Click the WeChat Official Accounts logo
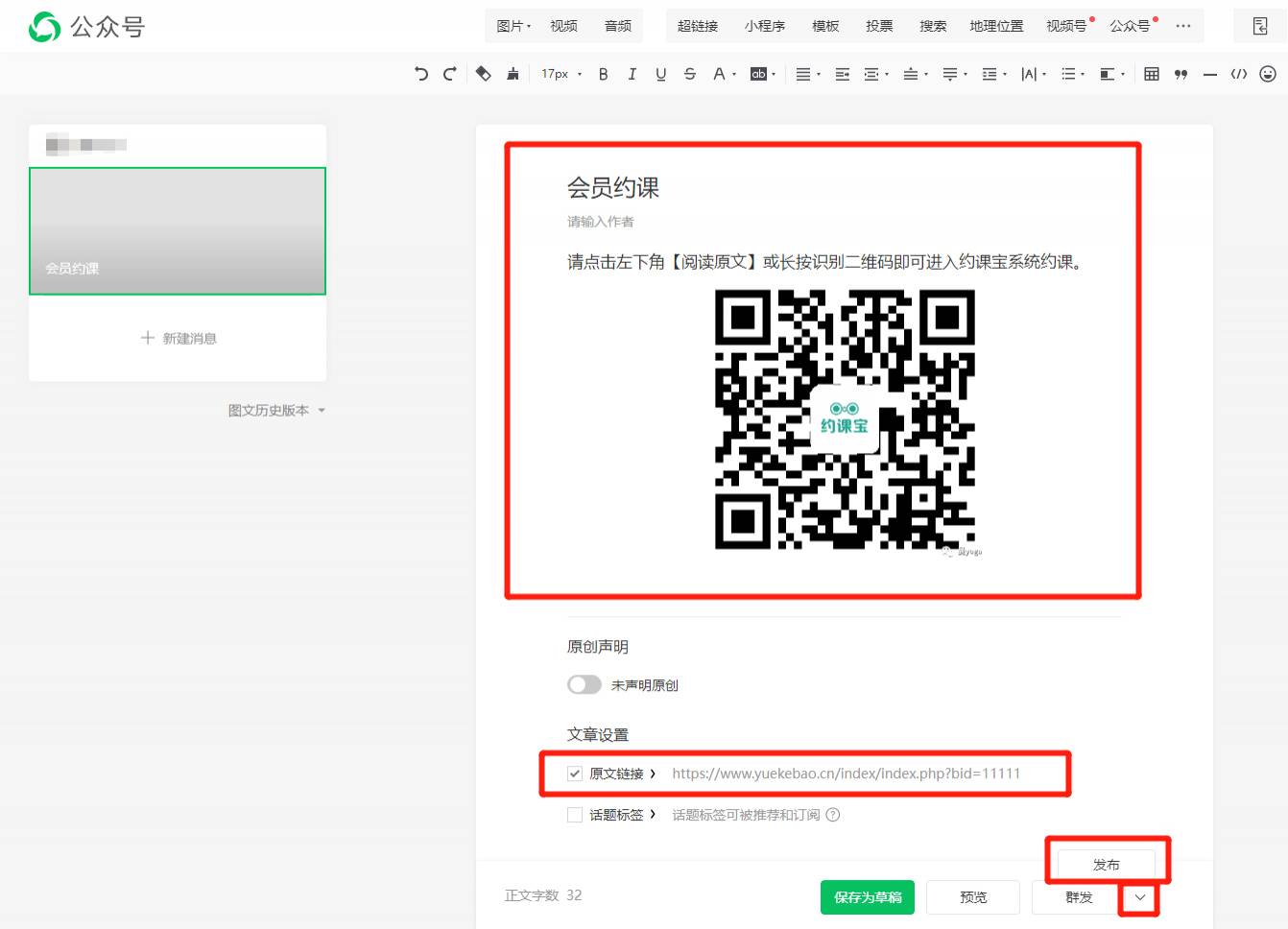Screen dimensions: 1288x929 pyautogui.click(x=86, y=27)
